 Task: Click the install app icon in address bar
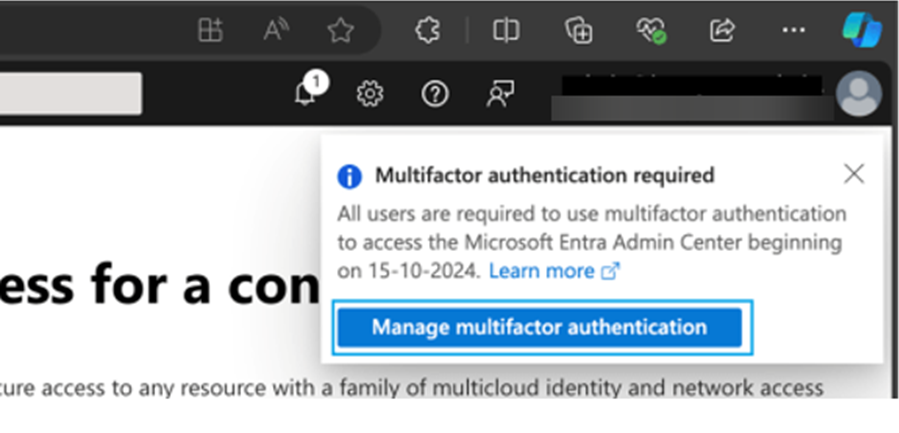[210, 30]
